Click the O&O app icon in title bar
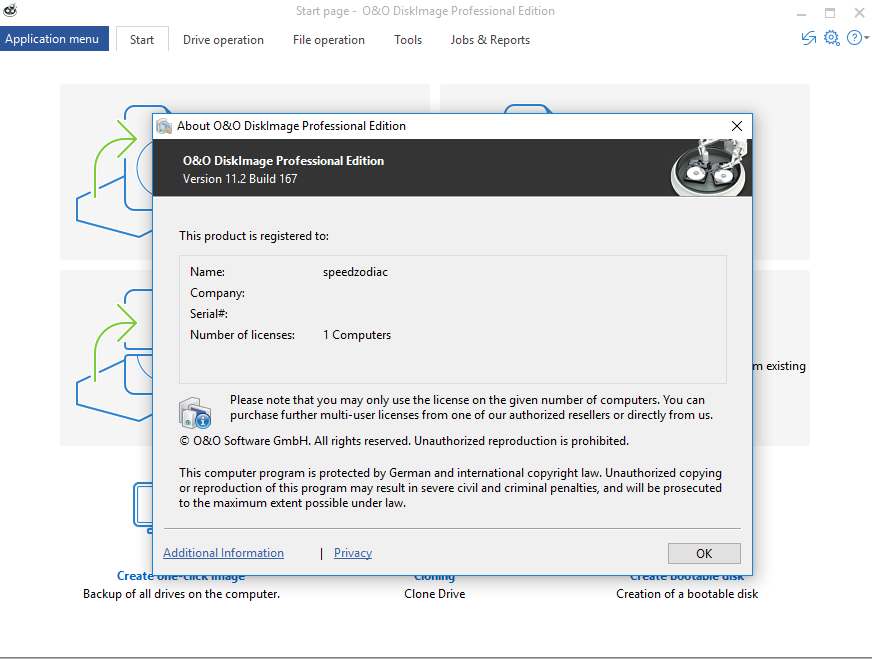This screenshot has width=872, height=659. (x=10, y=10)
